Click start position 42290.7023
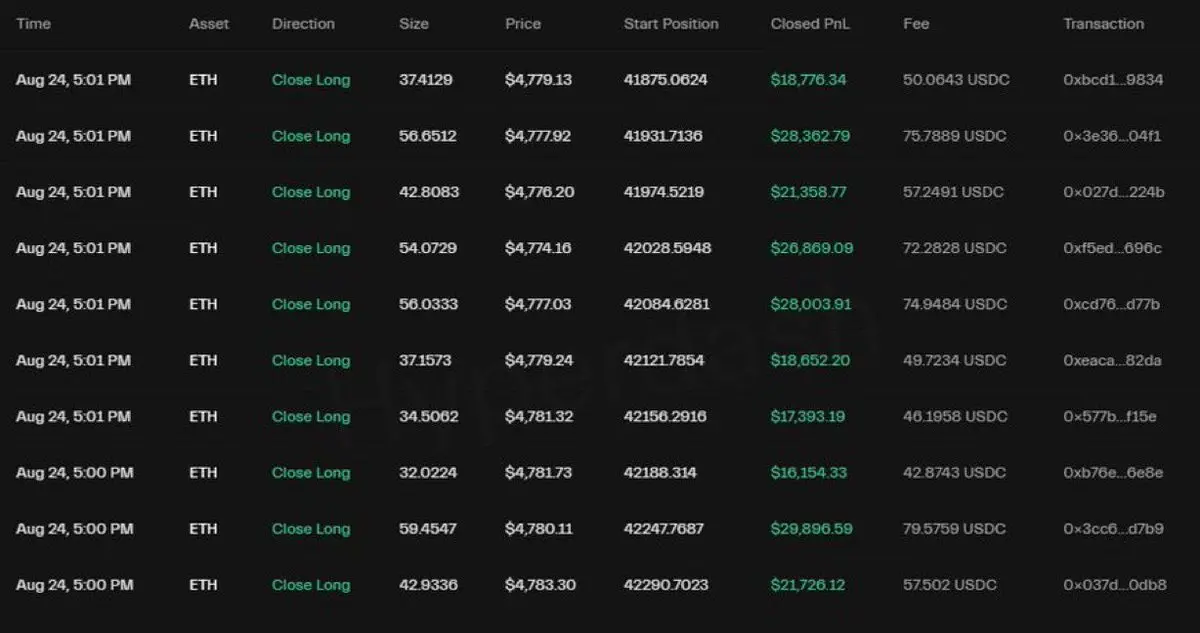1200x633 pixels. 667,584
